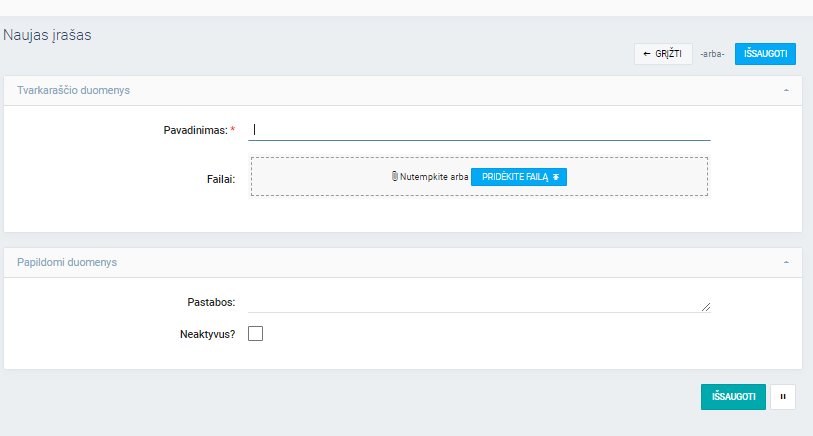The image size is (813, 436).
Task: Focus the Pavadinimas text field
Action: tap(479, 129)
